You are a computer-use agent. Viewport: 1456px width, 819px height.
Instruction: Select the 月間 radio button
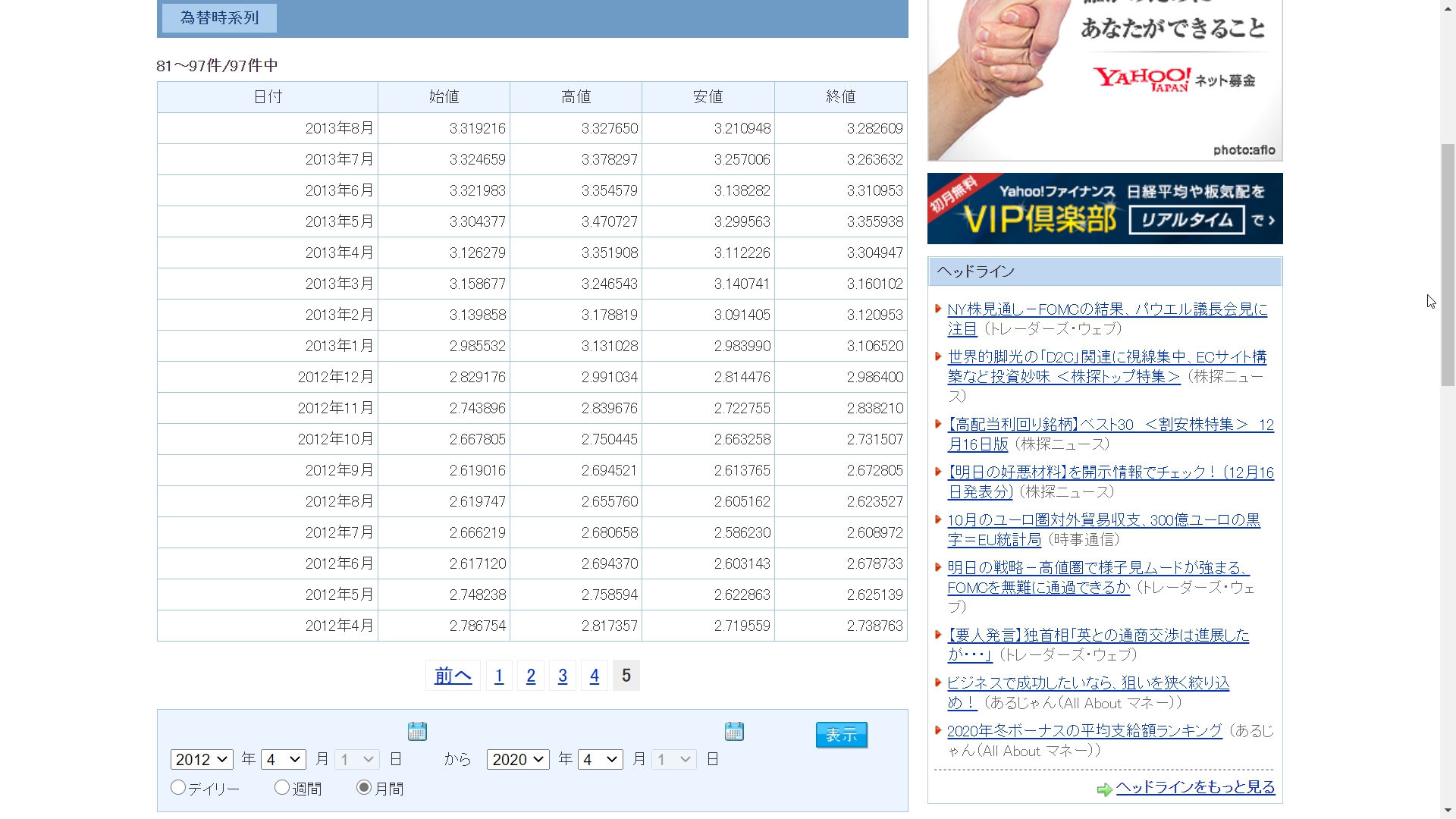(x=364, y=788)
